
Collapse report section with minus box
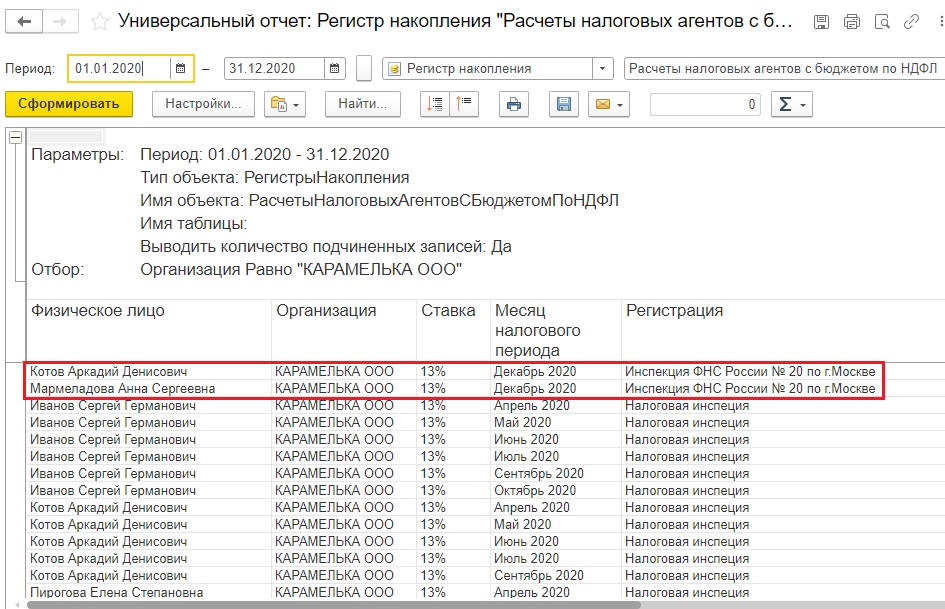pos(16,137)
